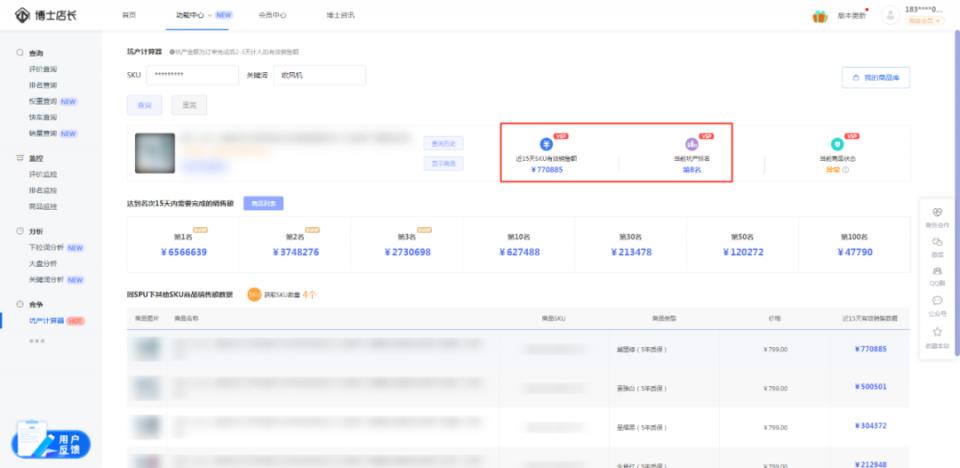The image size is (960, 468).
Task: Click the ¥6566639 rank 1 value
Action: pos(184,252)
